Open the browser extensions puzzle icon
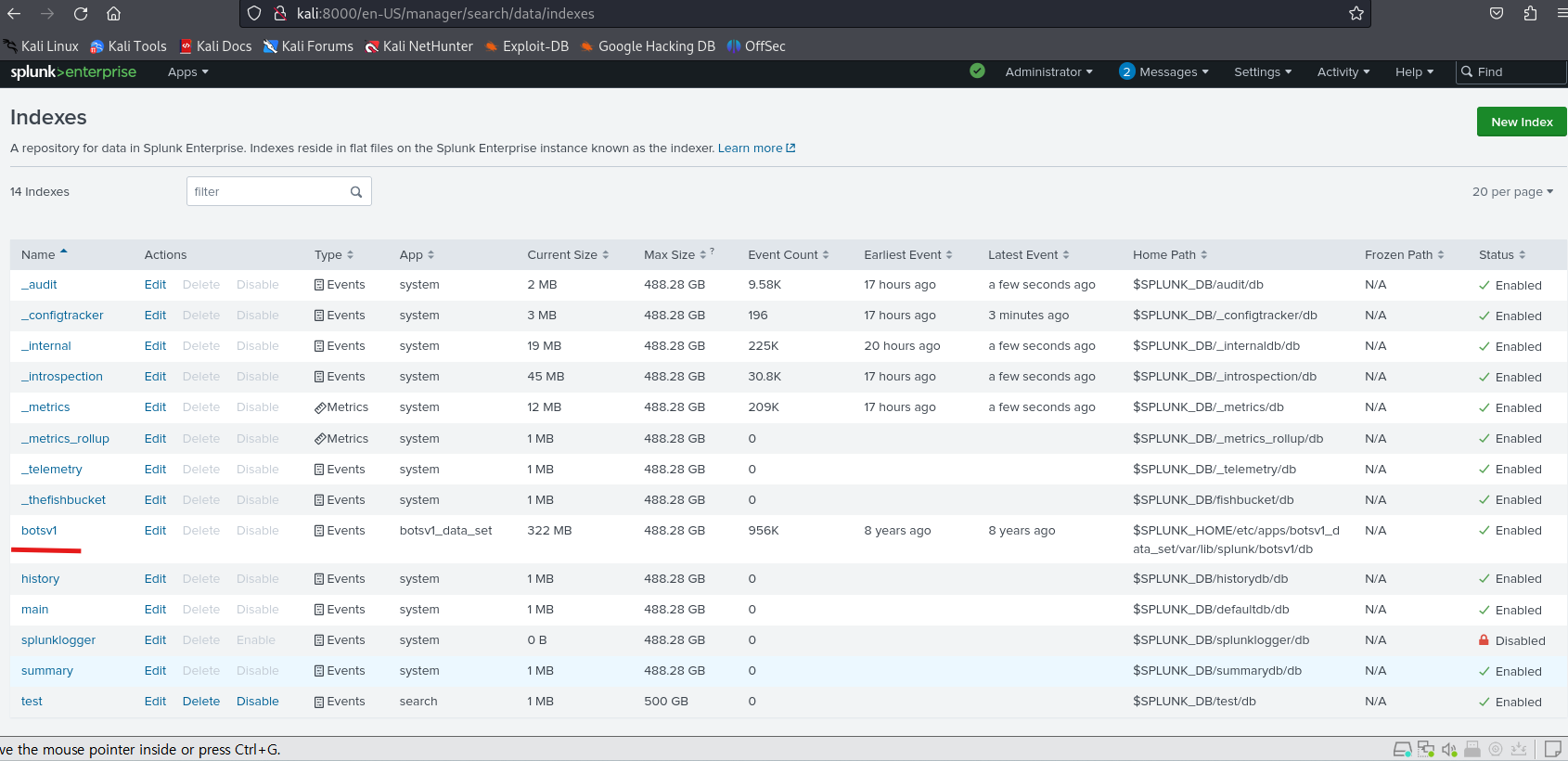1568x761 pixels. [x=1530, y=13]
